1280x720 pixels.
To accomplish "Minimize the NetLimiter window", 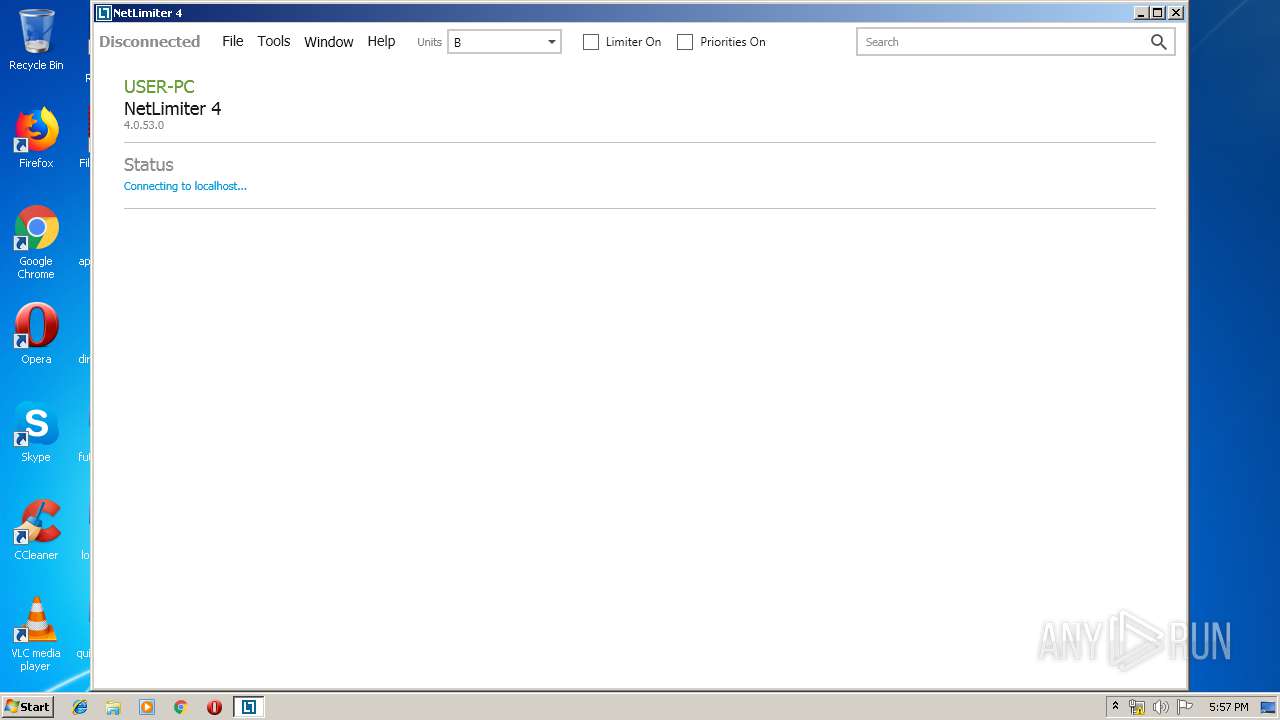I will click(x=1141, y=13).
